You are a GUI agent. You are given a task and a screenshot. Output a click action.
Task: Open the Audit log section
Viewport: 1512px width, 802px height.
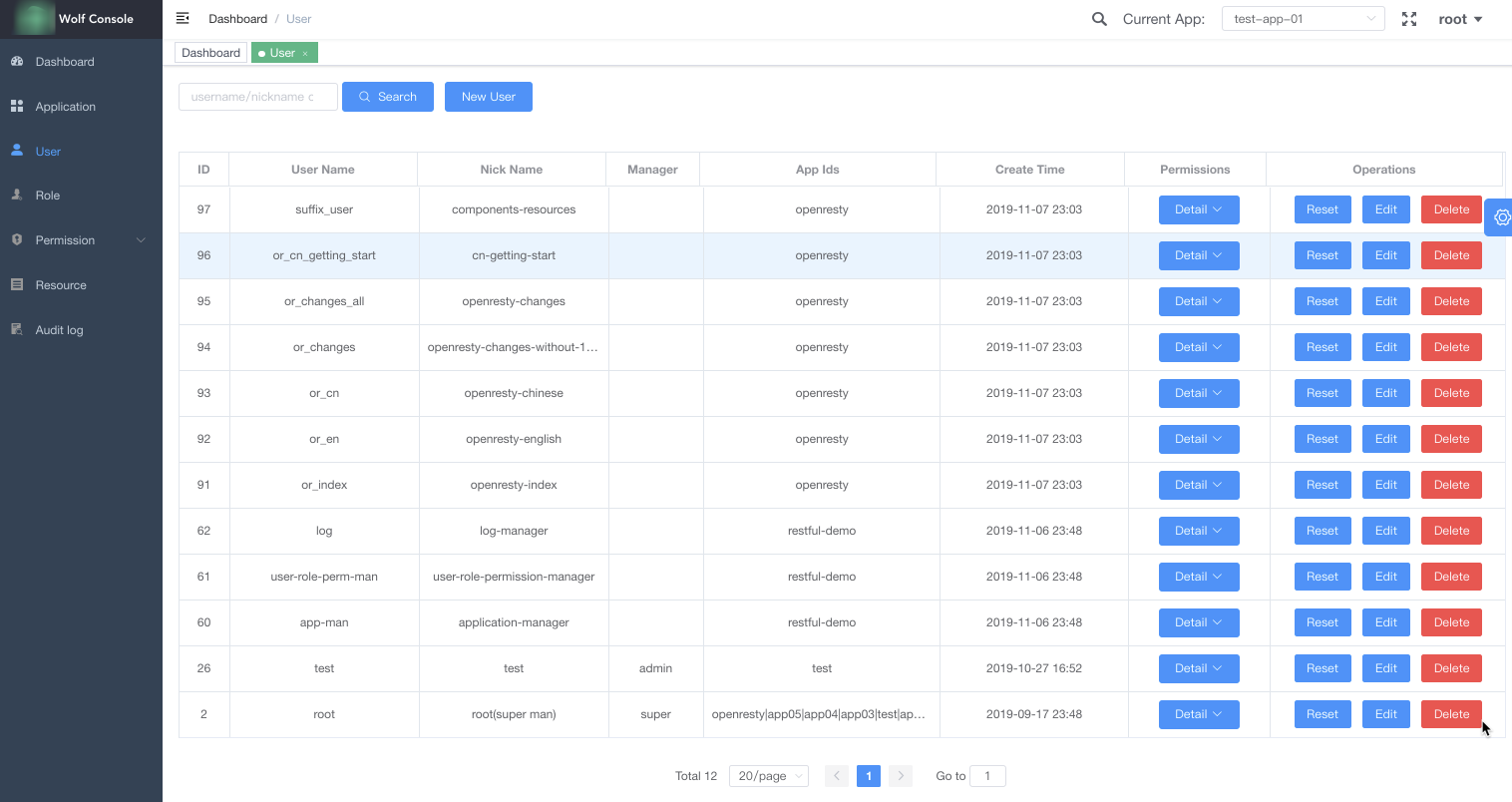[57, 329]
